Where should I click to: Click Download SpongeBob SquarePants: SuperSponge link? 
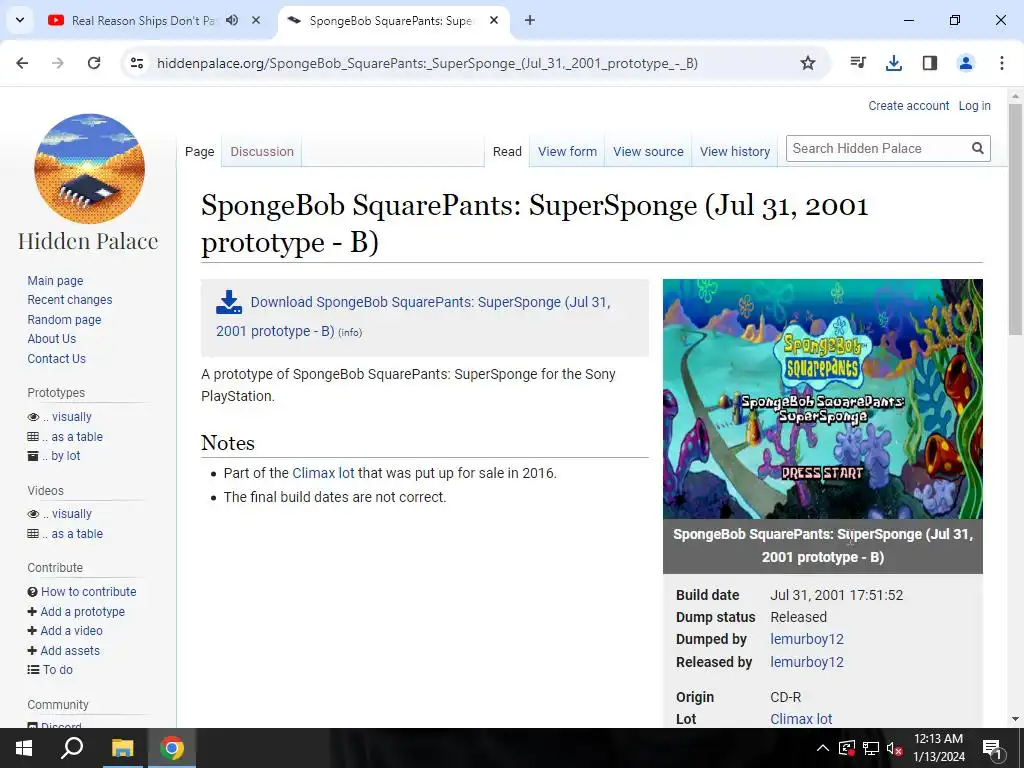(x=413, y=317)
